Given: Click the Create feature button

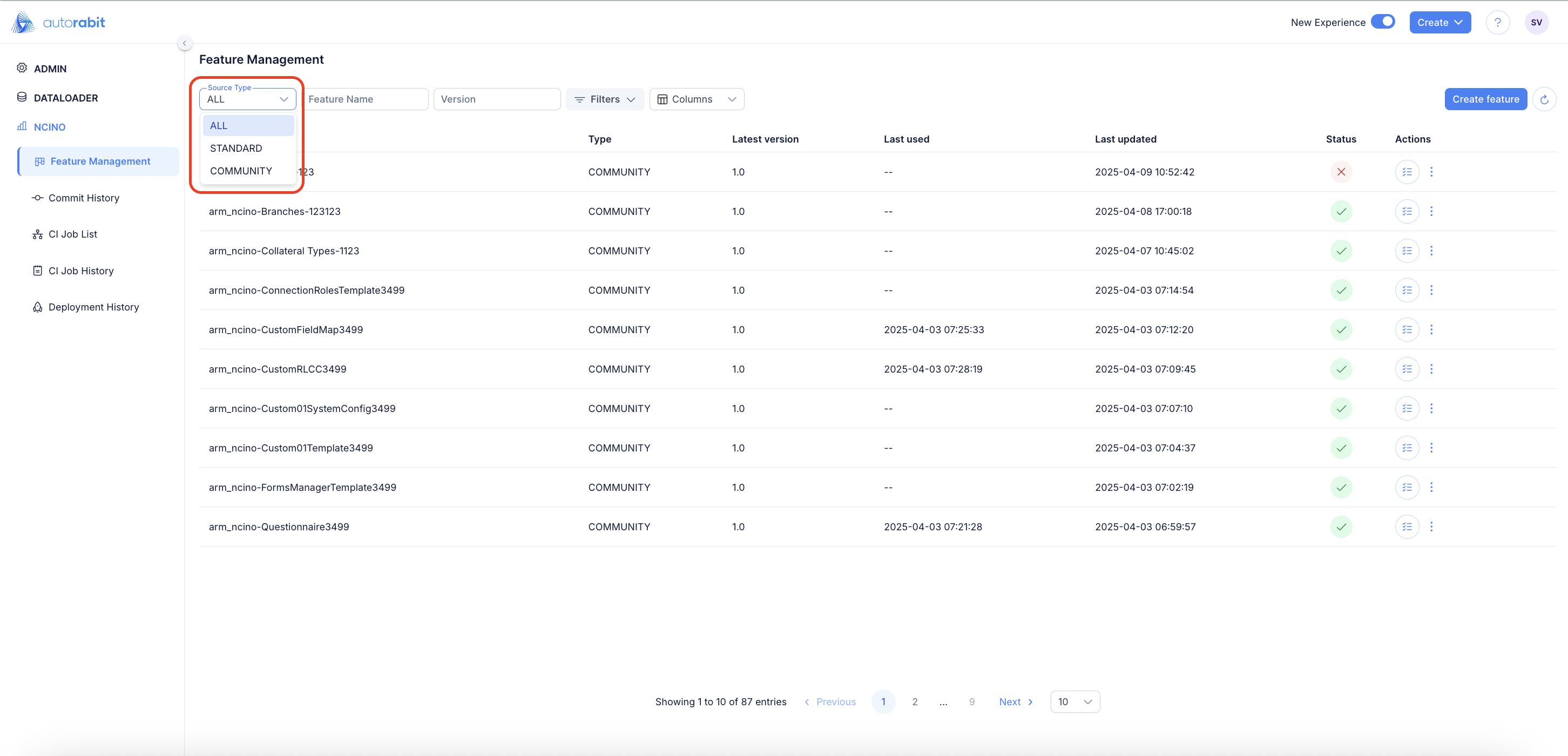Looking at the screenshot, I should tap(1485, 99).
